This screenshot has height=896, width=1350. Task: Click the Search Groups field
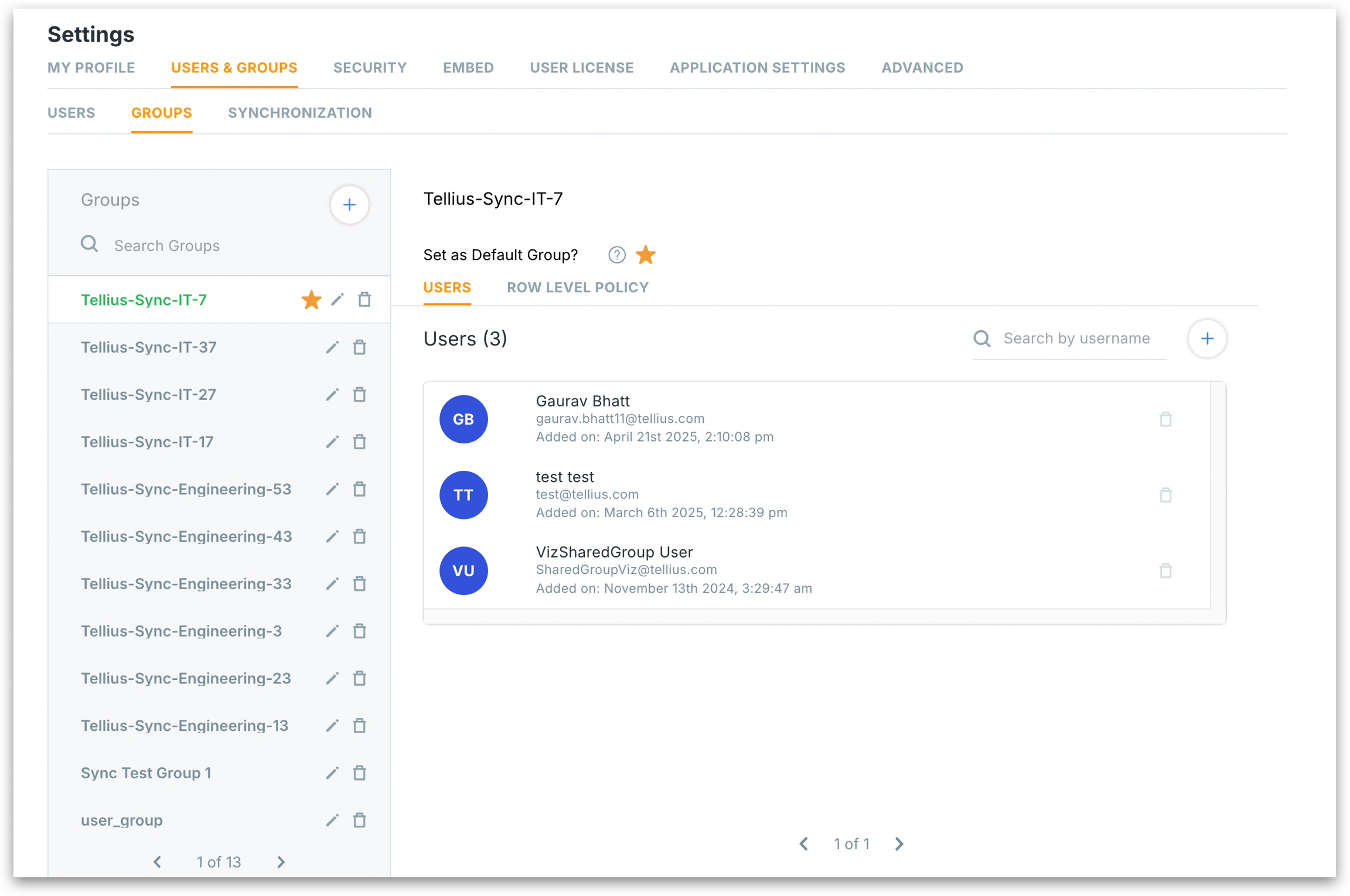tap(223, 245)
